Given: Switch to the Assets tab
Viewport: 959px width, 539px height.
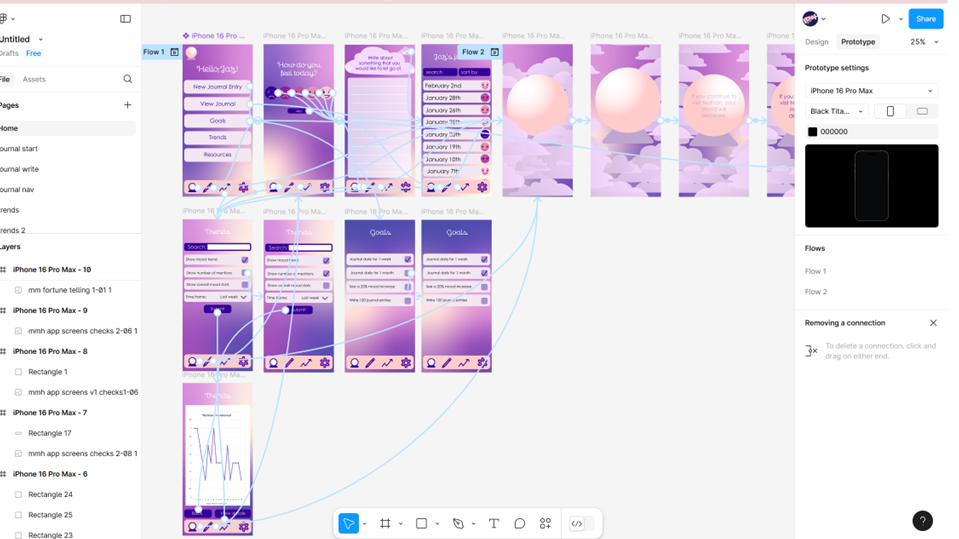Looking at the screenshot, I should click(x=34, y=80).
